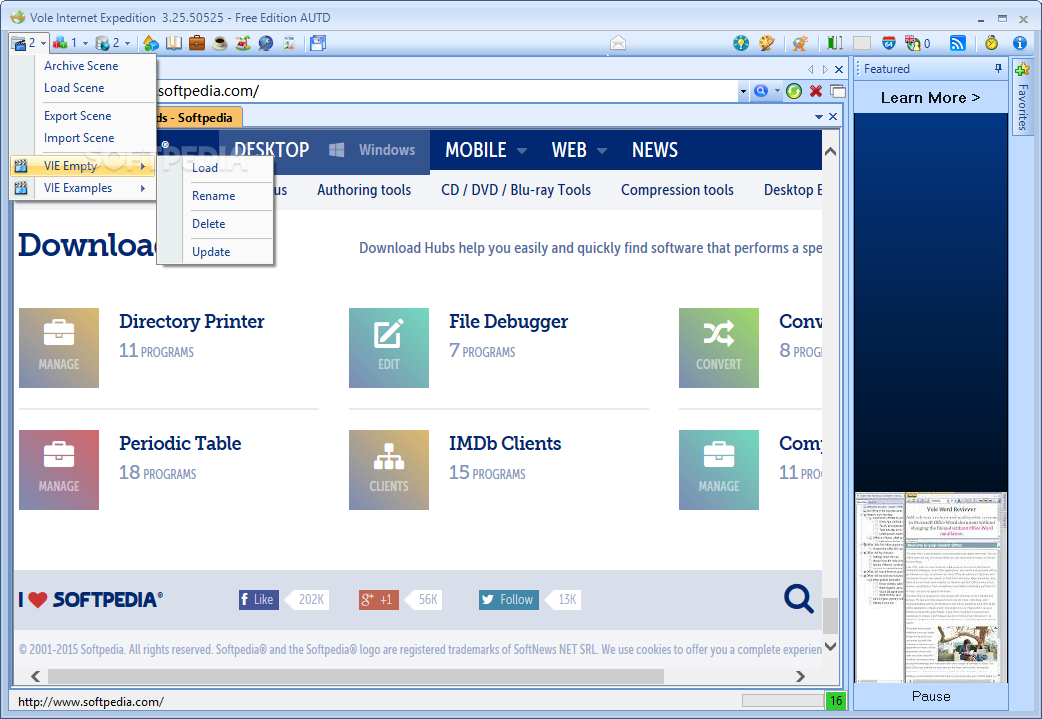The width and height of the screenshot is (1042, 719).
Task: Click the brown briefcase toolbar icon
Action: [197, 43]
